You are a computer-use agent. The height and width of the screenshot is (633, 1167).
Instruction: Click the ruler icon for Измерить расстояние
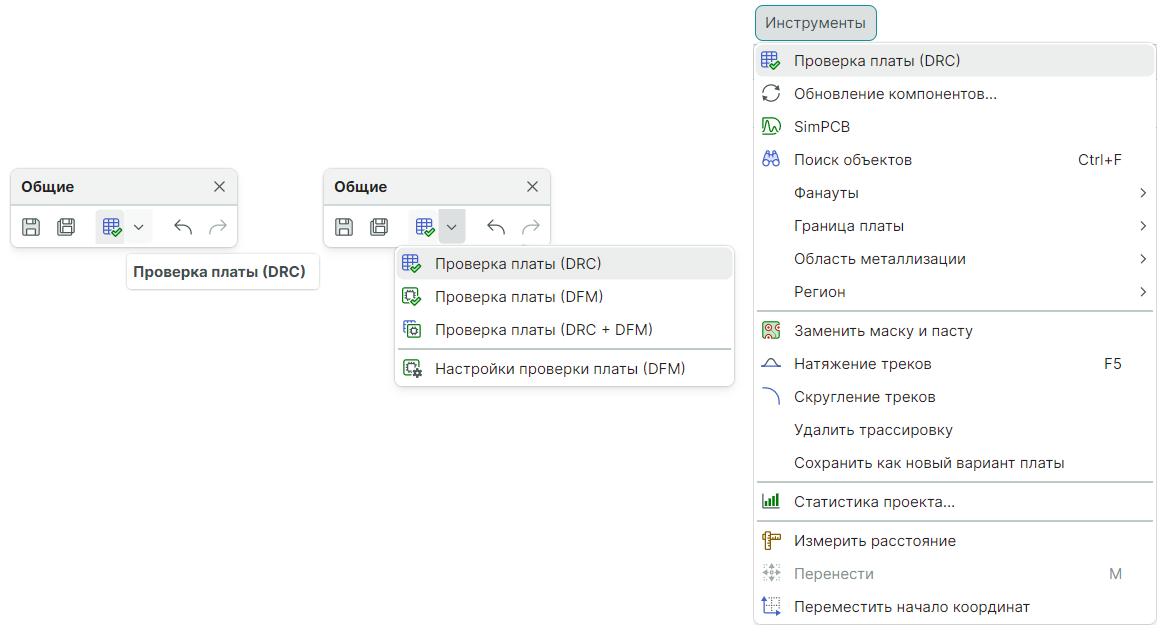click(x=771, y=541)
